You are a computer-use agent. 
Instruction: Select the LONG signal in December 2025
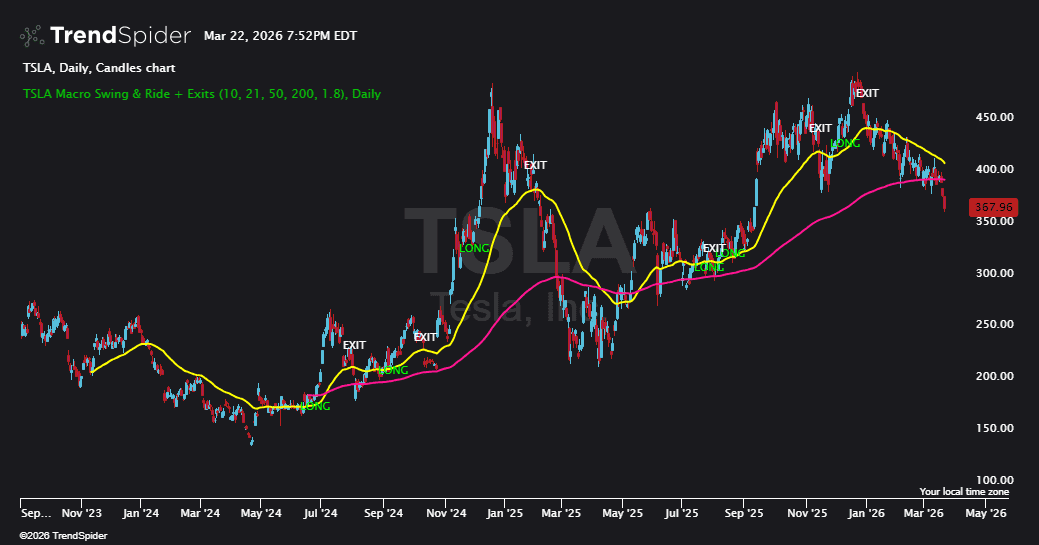pos(846,144)
